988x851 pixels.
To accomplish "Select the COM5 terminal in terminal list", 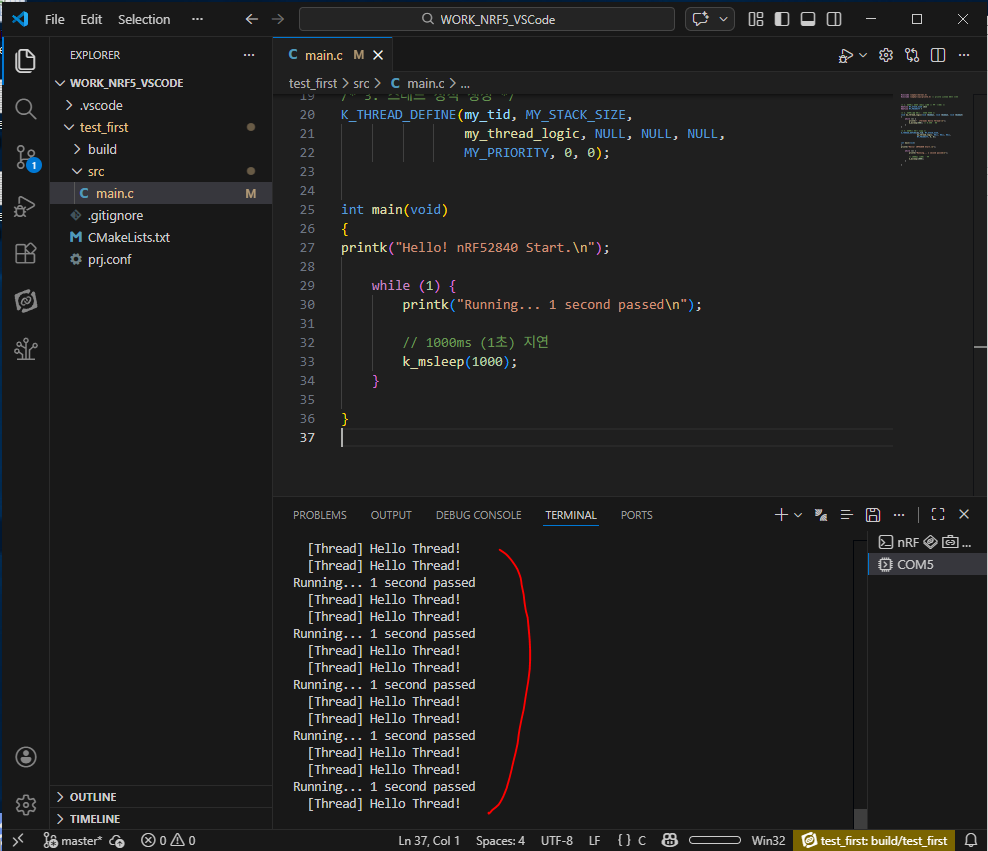I will (x=927, y=564).
